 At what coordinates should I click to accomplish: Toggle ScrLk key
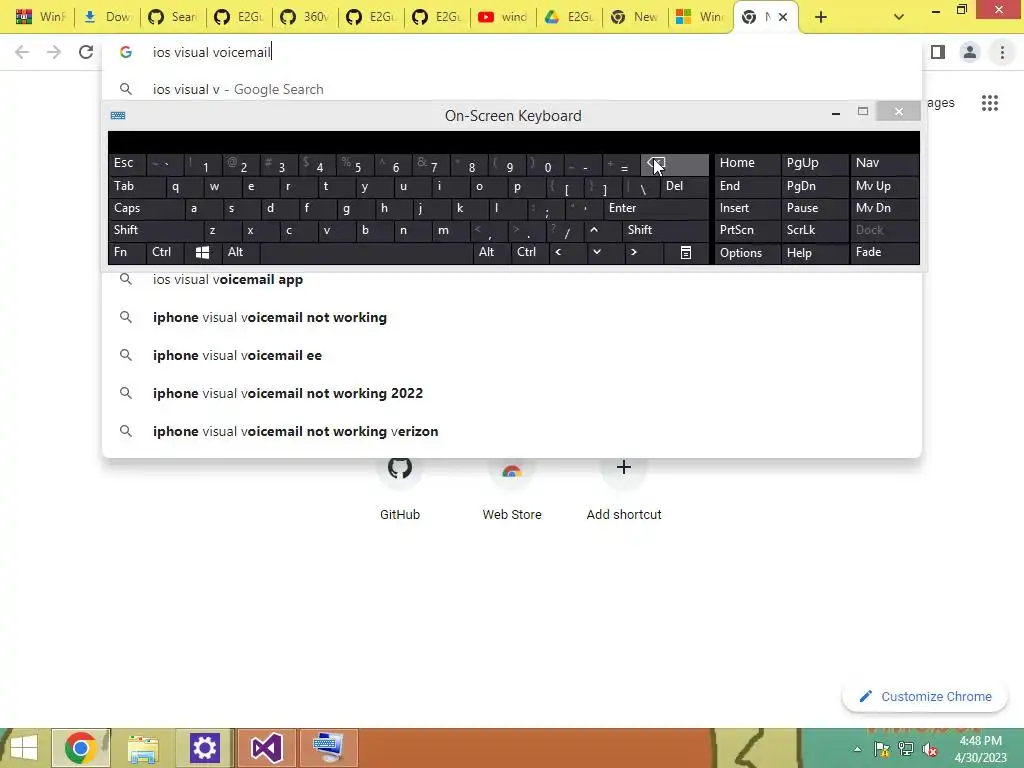(x=814, y=230)
